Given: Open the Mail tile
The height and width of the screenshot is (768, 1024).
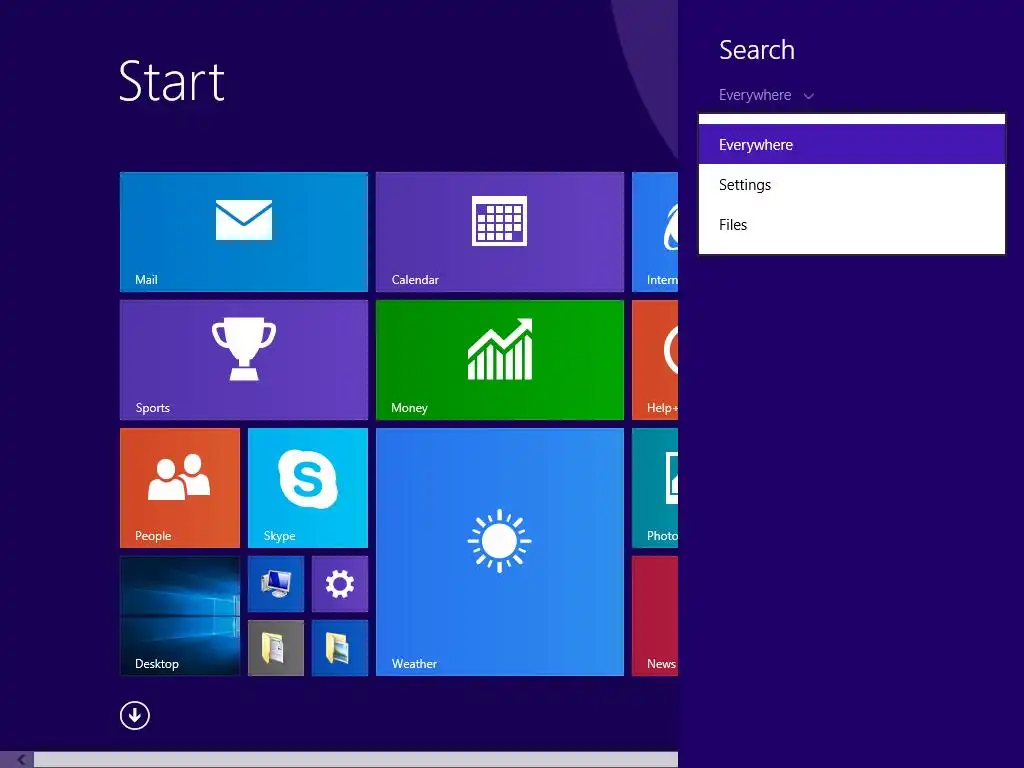Looking at the screenshot, I should pyautogui.click(x=244, y=232).
